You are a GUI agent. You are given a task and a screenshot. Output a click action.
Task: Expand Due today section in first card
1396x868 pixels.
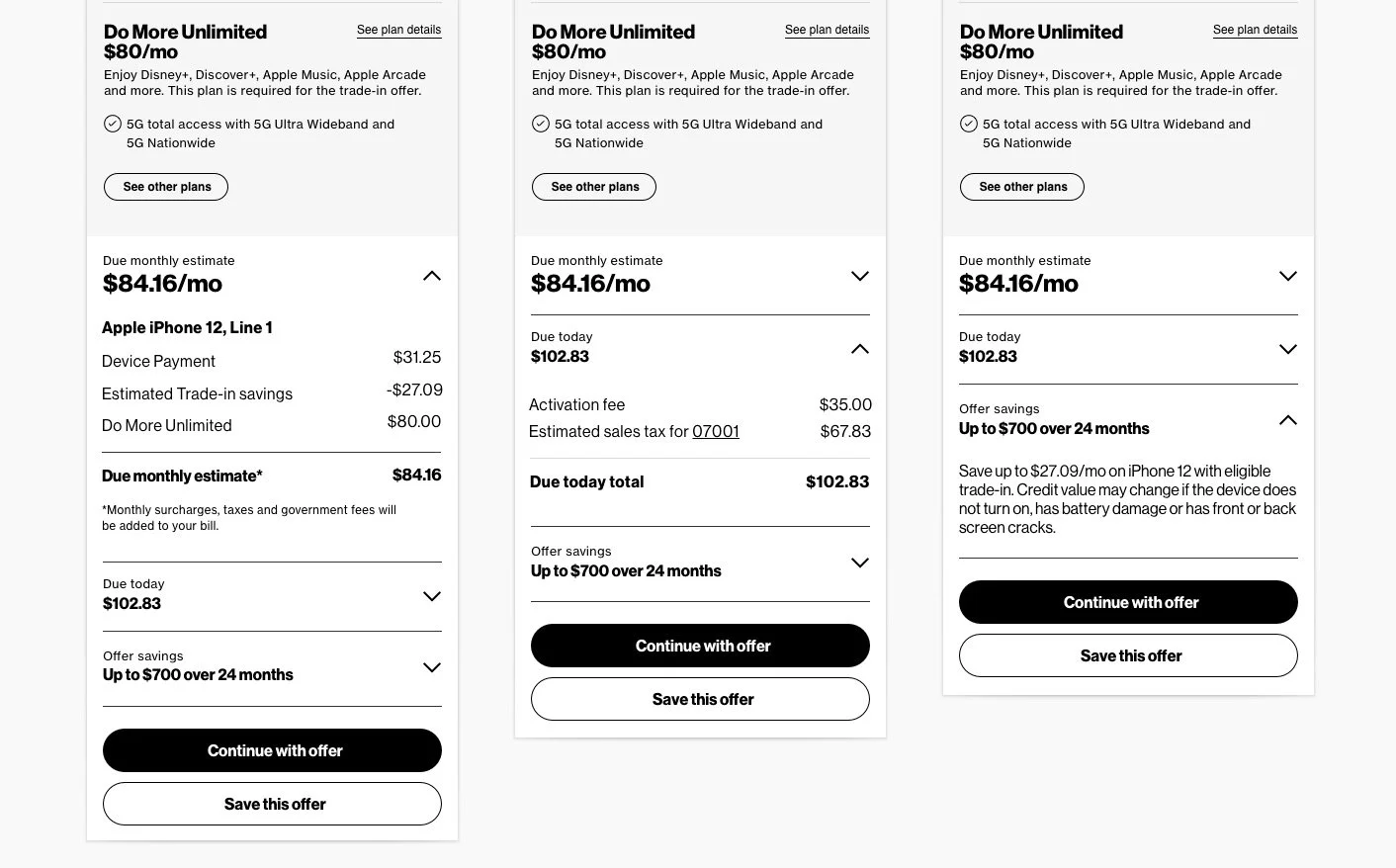click(x=432, y=596)
